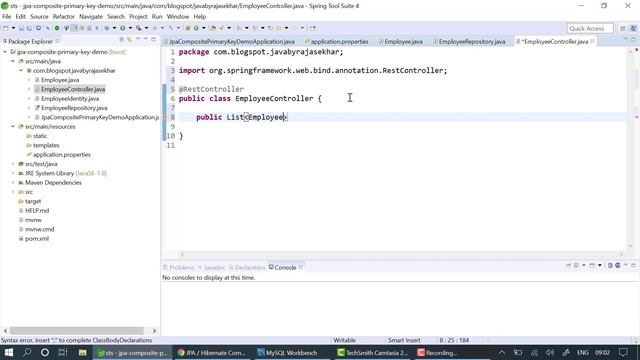Screen dimensions: 640x360
Task: Minimize the Package Explorer panel
Action: pos(146,40)
